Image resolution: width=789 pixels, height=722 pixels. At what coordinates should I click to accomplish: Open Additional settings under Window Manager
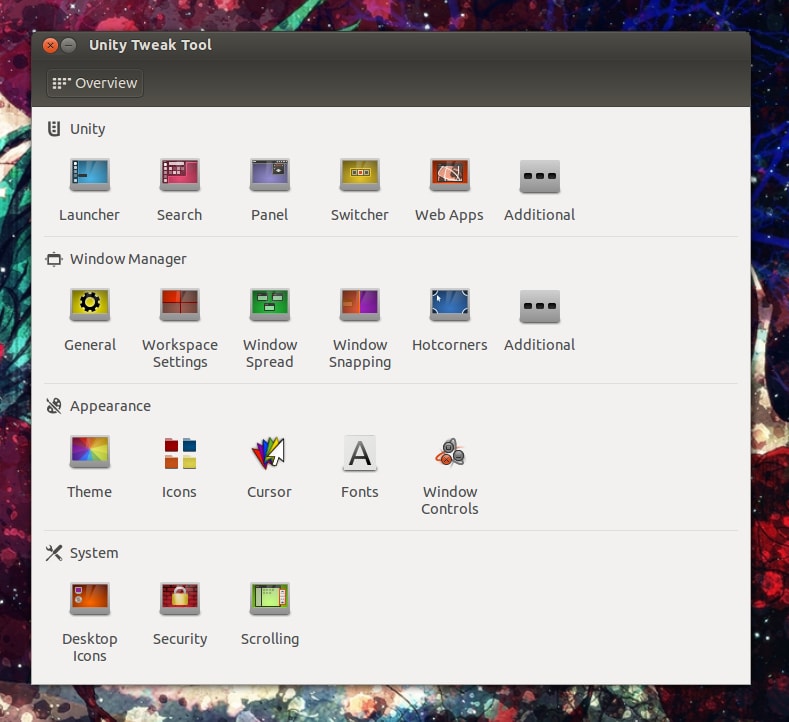tap(539, 305)
